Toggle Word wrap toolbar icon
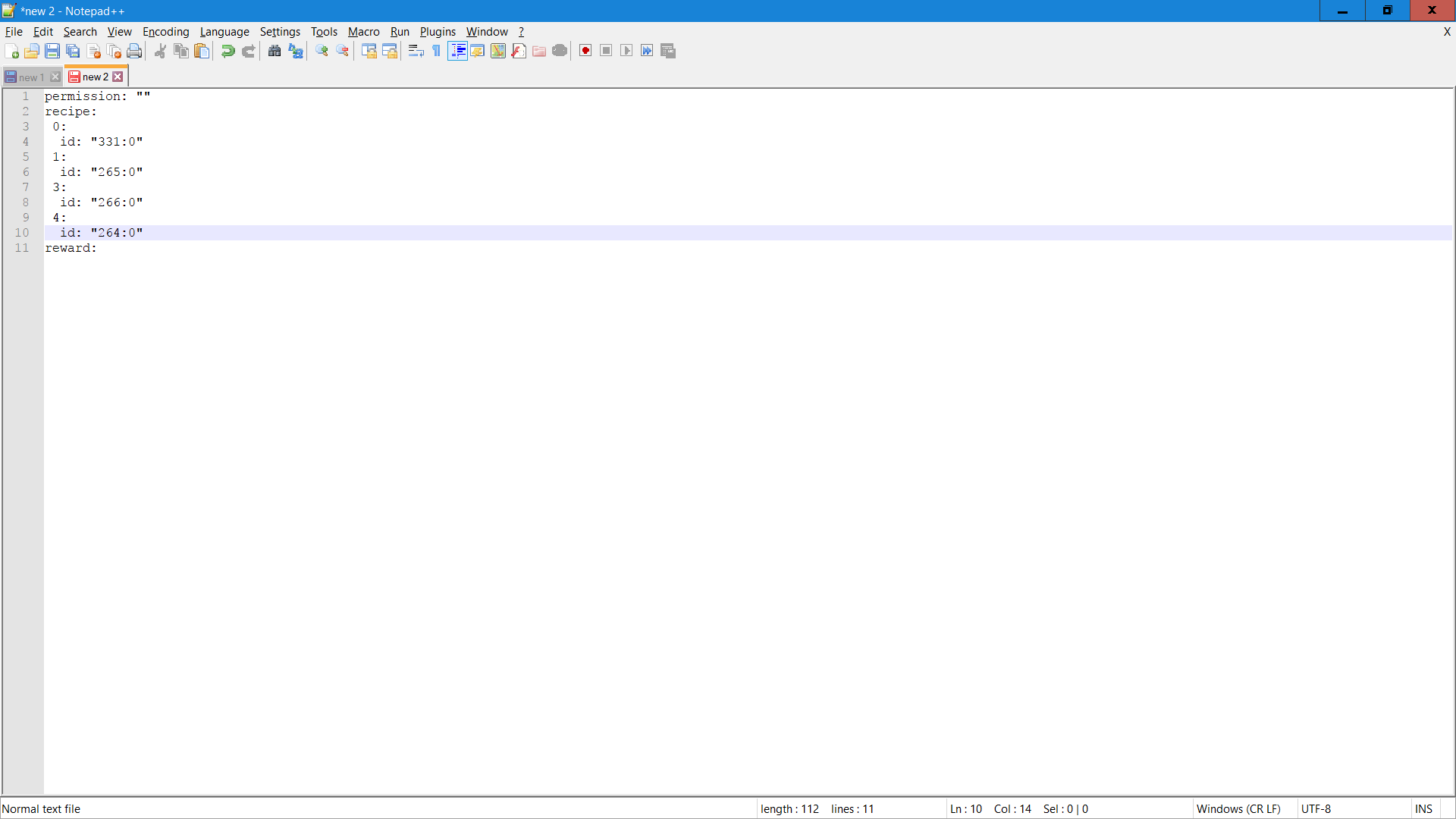1456x819 pixels. [x=416, y=51]
